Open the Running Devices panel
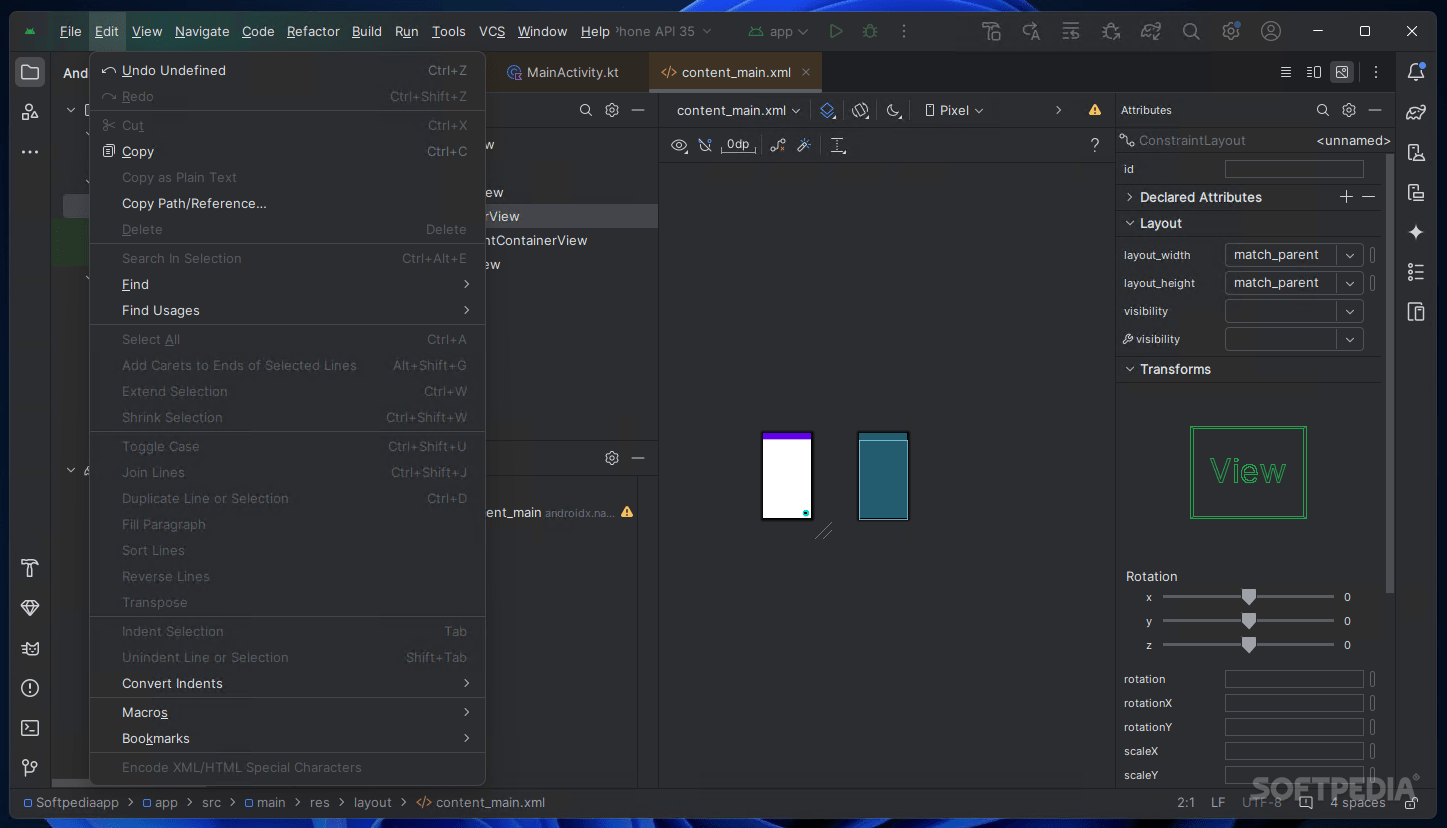This screenshot has width=1447, height=828. pos(1417,193)
